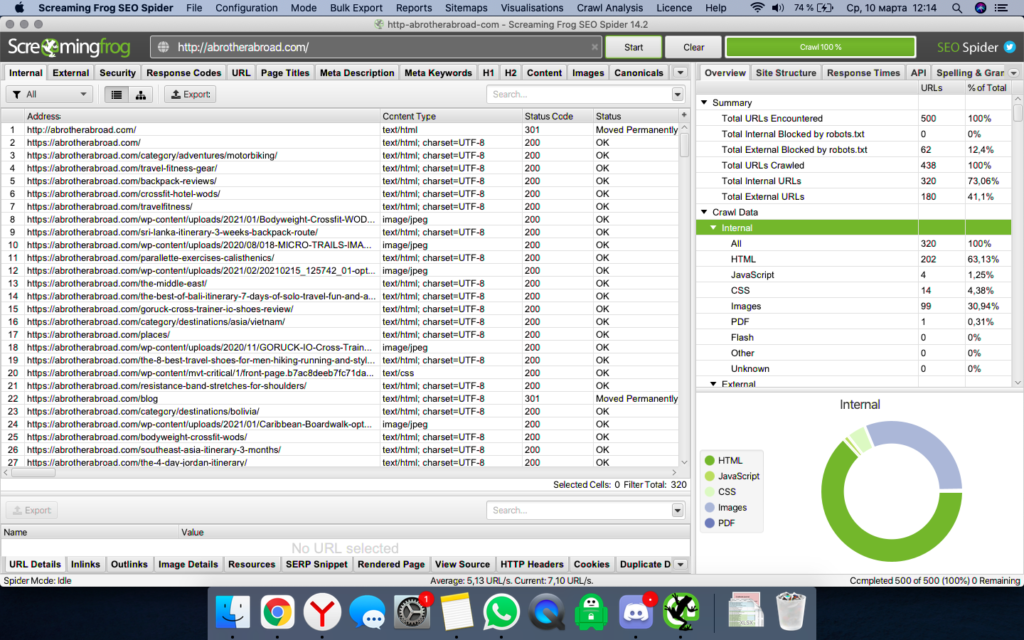This screenshot has width=1024, height=640.
Task: Open the top search box dropdown arrow
Action: coord(677,95)
